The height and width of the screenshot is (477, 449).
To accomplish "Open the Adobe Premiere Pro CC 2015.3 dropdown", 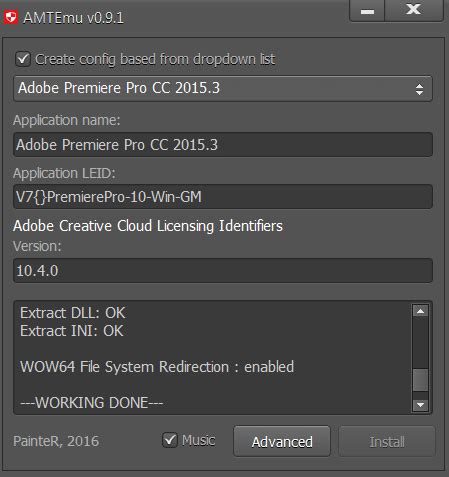I will pos(223,88).
